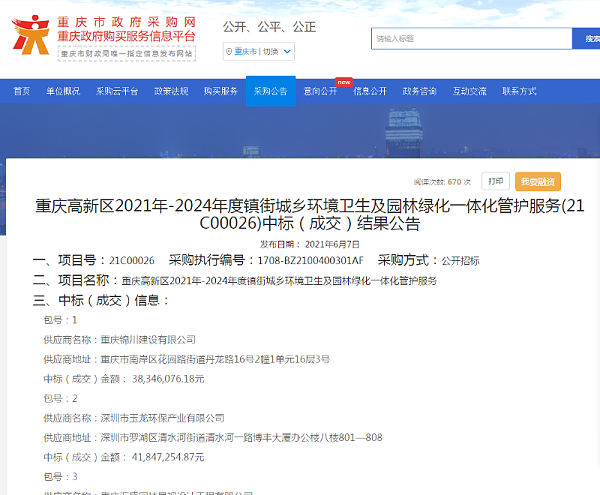Click amount 38,346,076.18元
The height and width of the screenshot is (495, 600).
tap(168, 379)
